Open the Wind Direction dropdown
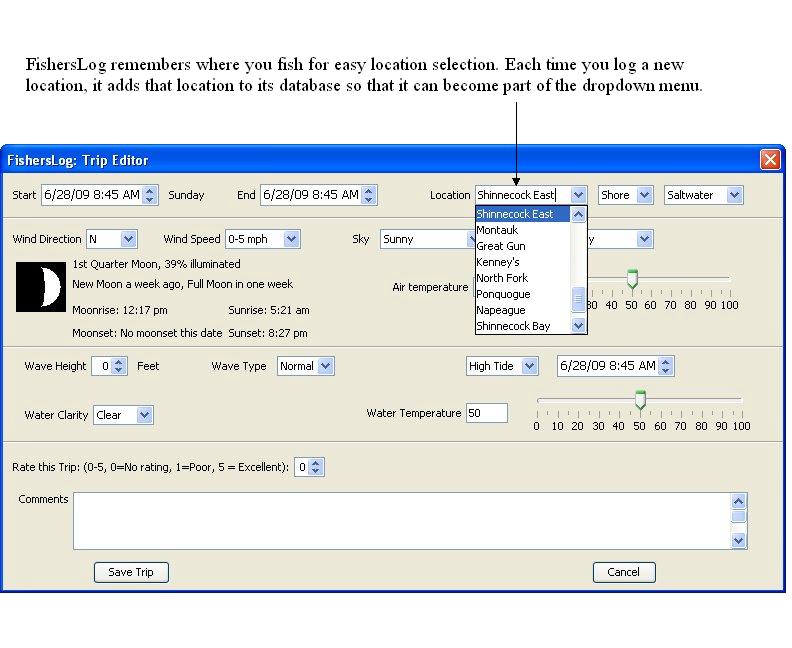 click(128, 239)
